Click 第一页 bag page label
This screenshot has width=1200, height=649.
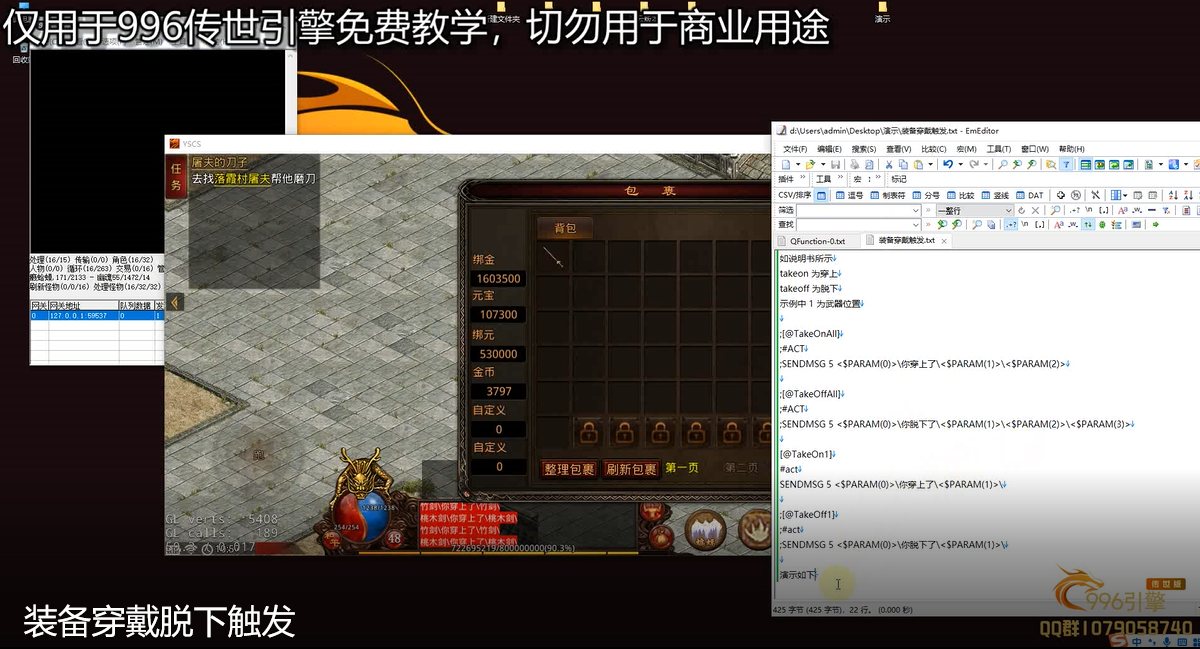click(x=681, y=468)
